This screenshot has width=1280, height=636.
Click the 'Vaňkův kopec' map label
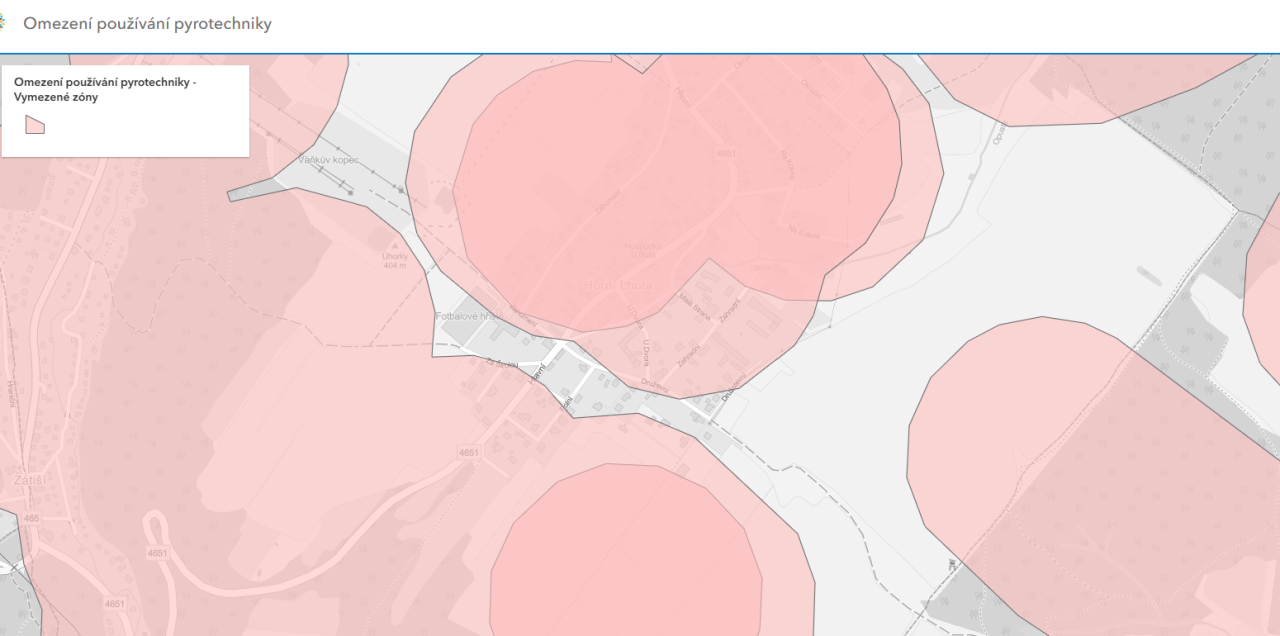[328, 160]
